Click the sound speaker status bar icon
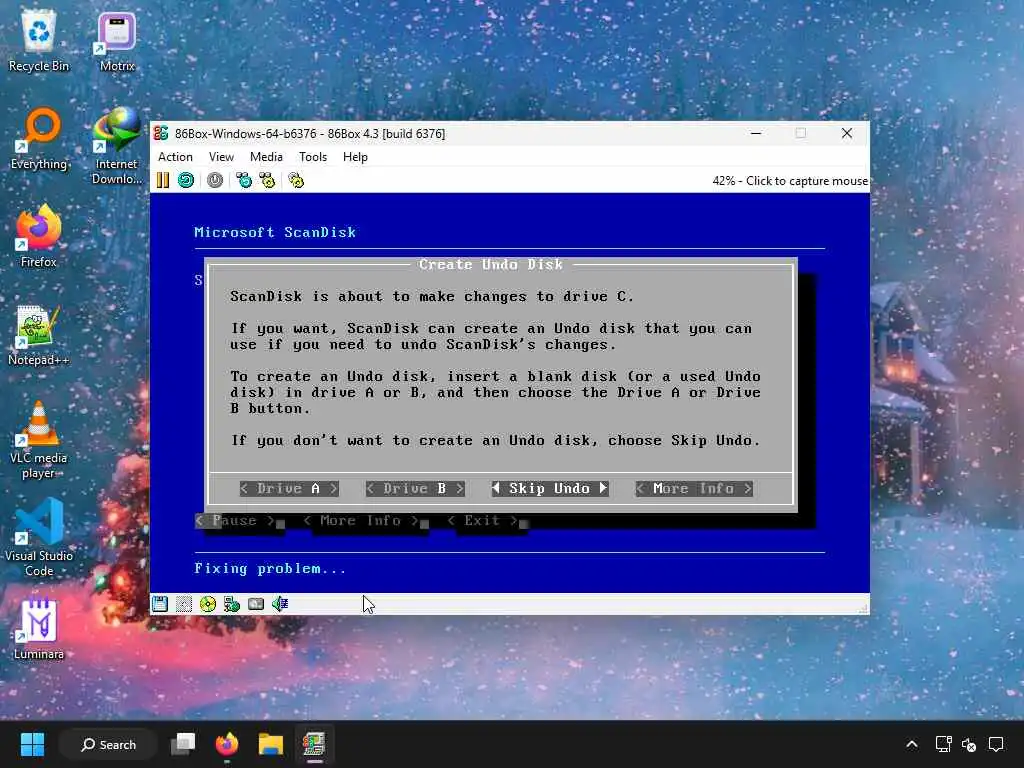This screenshot has width=1024, height=768. 280,604
